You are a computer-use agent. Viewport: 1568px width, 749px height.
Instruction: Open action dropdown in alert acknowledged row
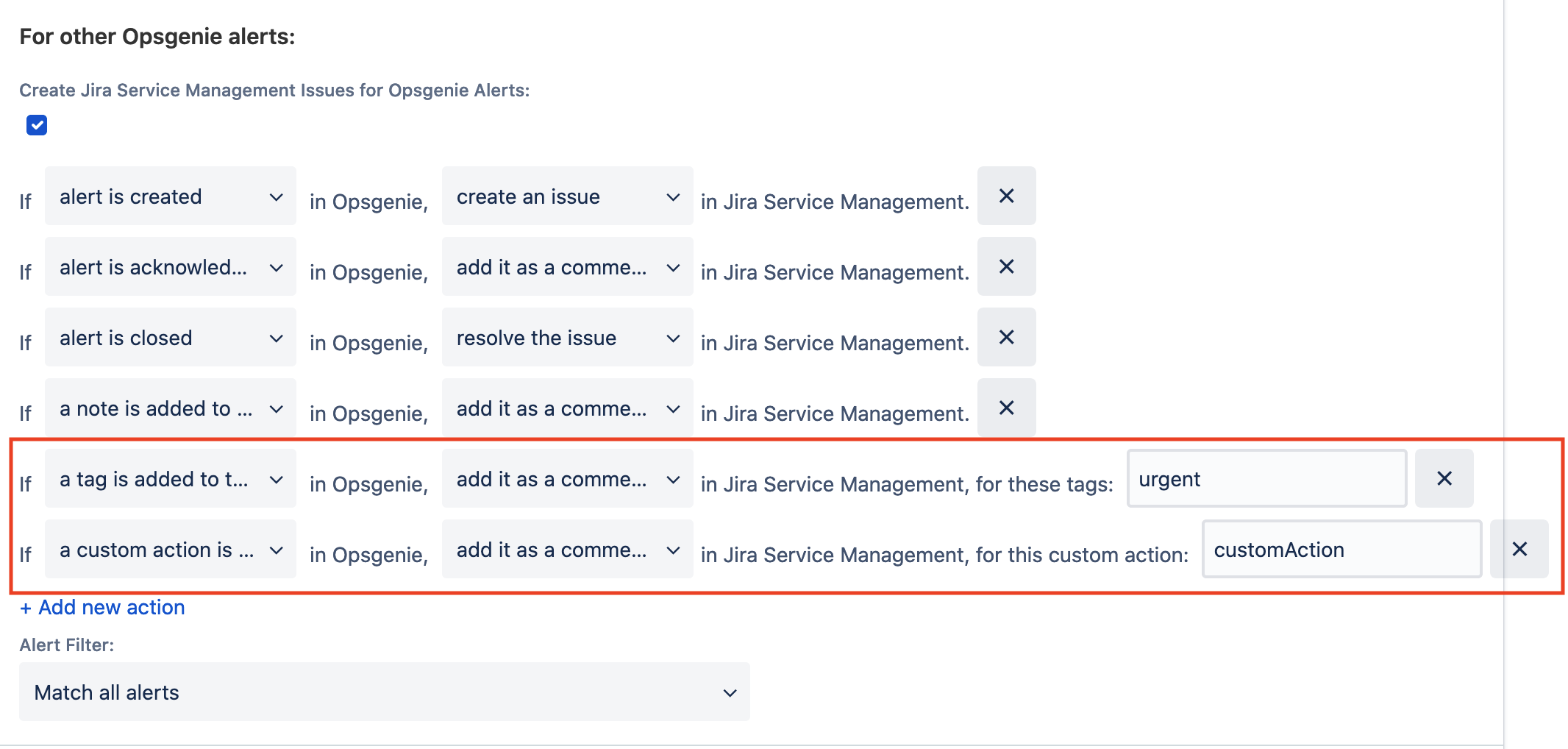click(x=567, y=266)
